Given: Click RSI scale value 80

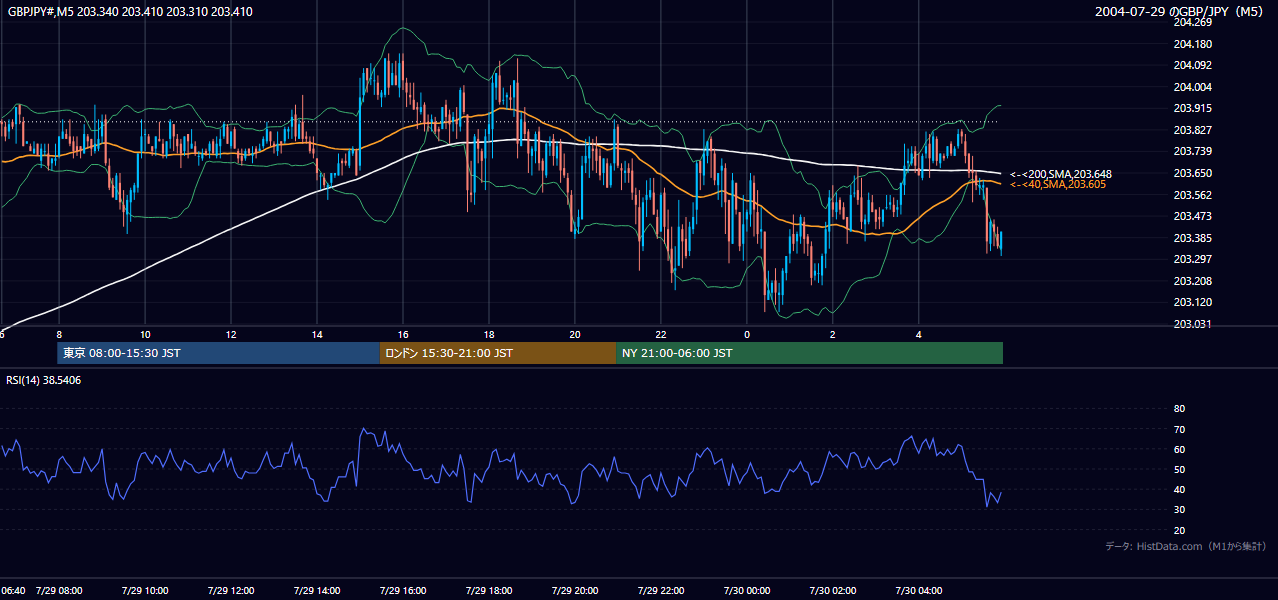Looking at the screenshot, I should click(x=1179, y=409).
